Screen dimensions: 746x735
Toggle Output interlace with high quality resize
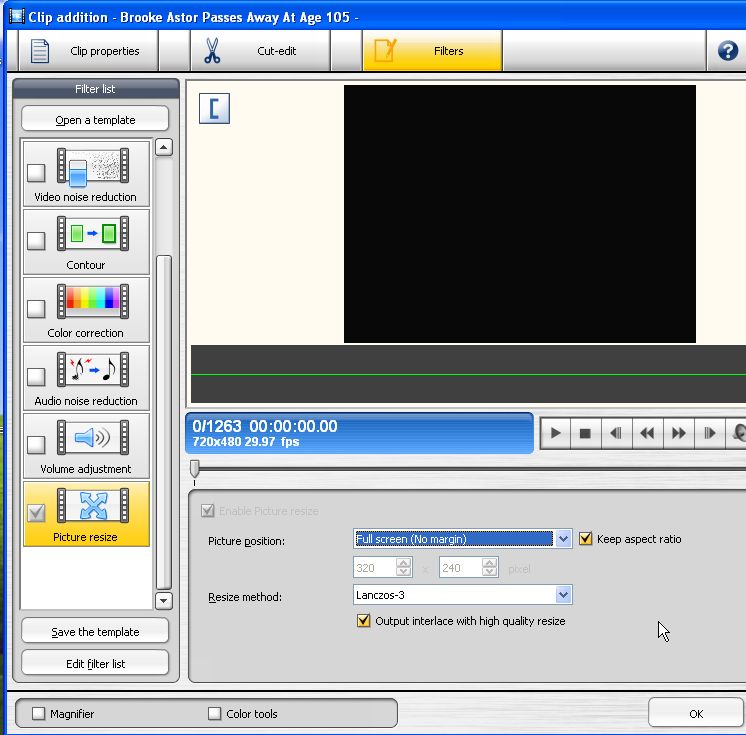[x=363, y=620]
